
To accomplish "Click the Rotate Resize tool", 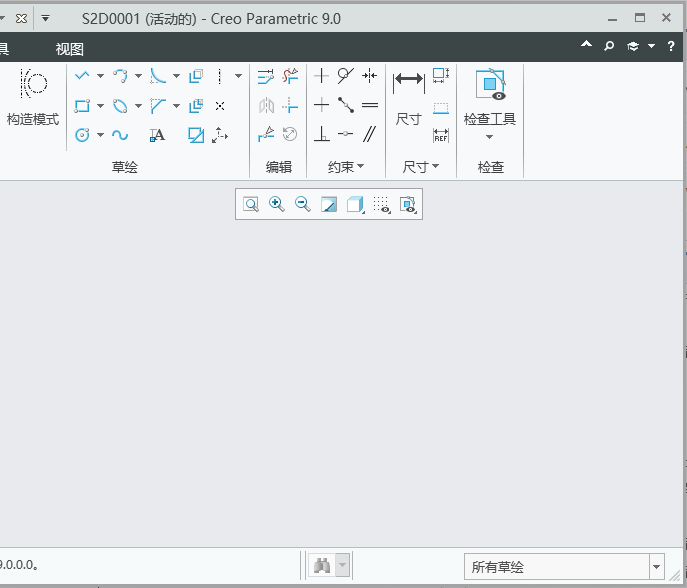I will point(290,134).
